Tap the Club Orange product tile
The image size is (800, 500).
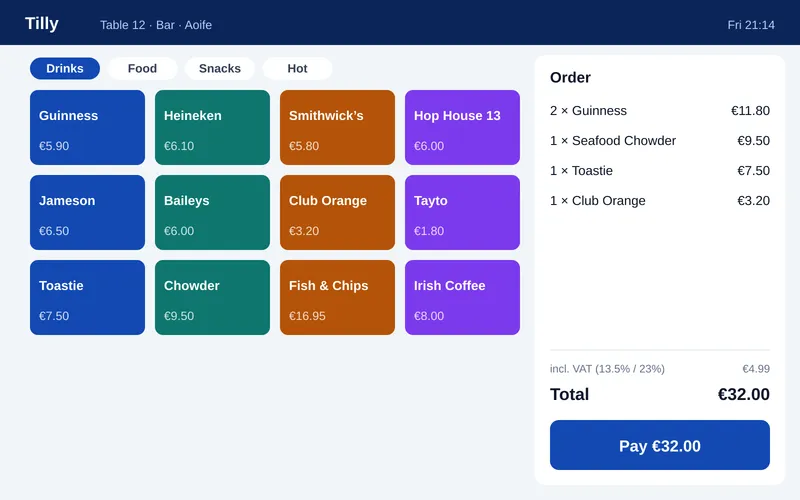coord(337,212)
